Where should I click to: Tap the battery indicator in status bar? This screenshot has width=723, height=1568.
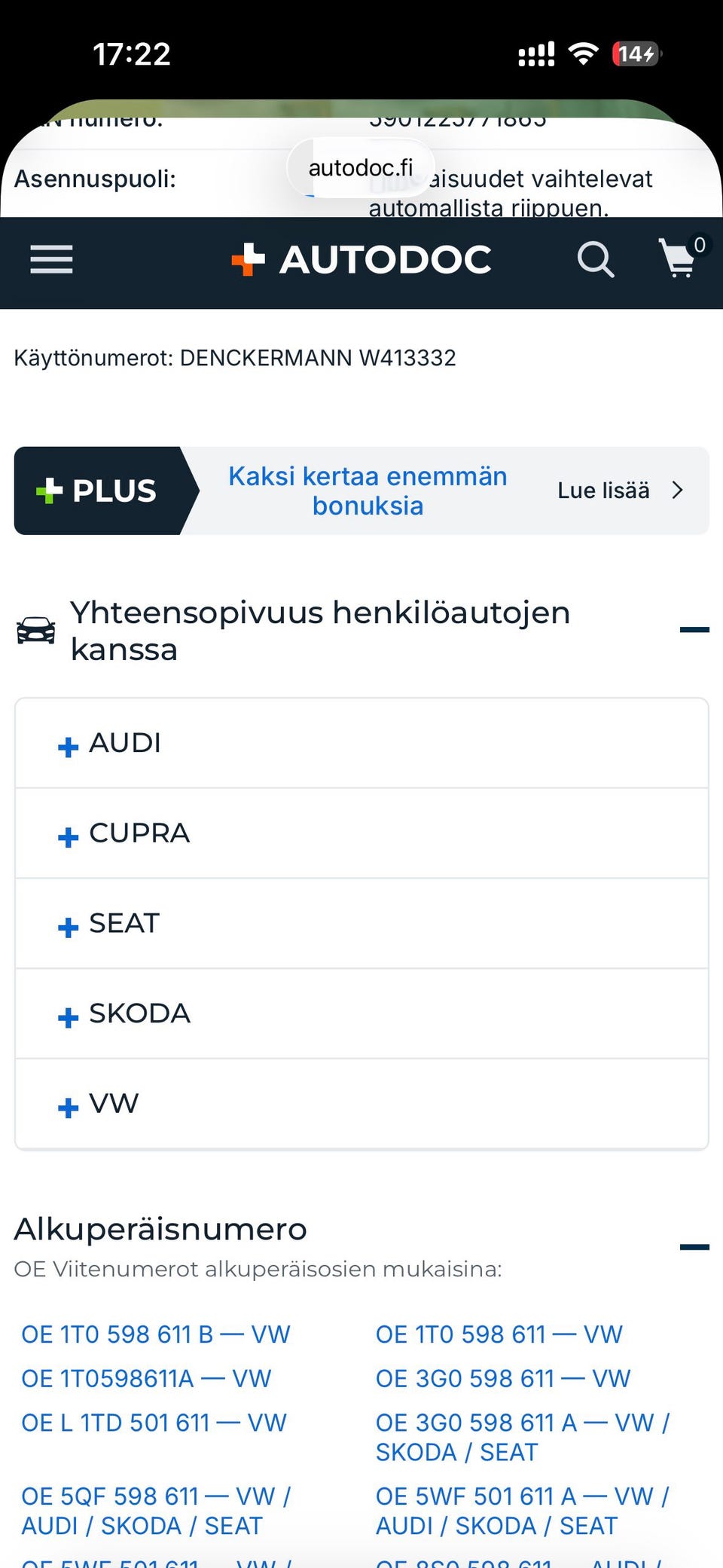636,53
